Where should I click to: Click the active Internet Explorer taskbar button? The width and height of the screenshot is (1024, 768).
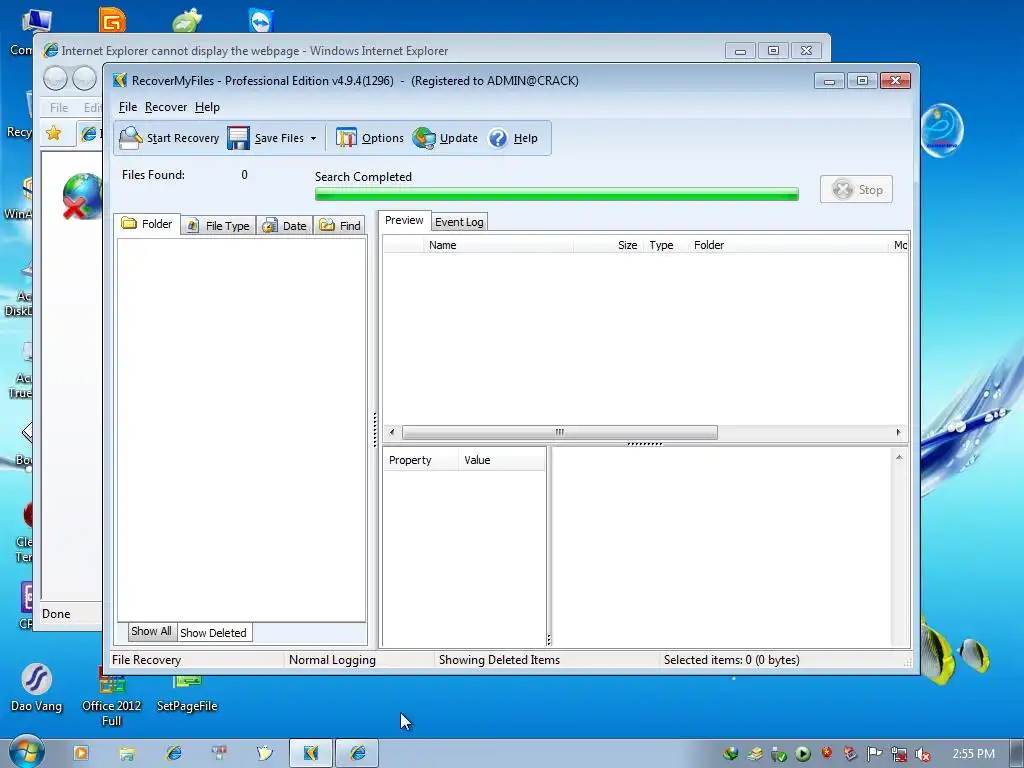click(x=357, y=754)
